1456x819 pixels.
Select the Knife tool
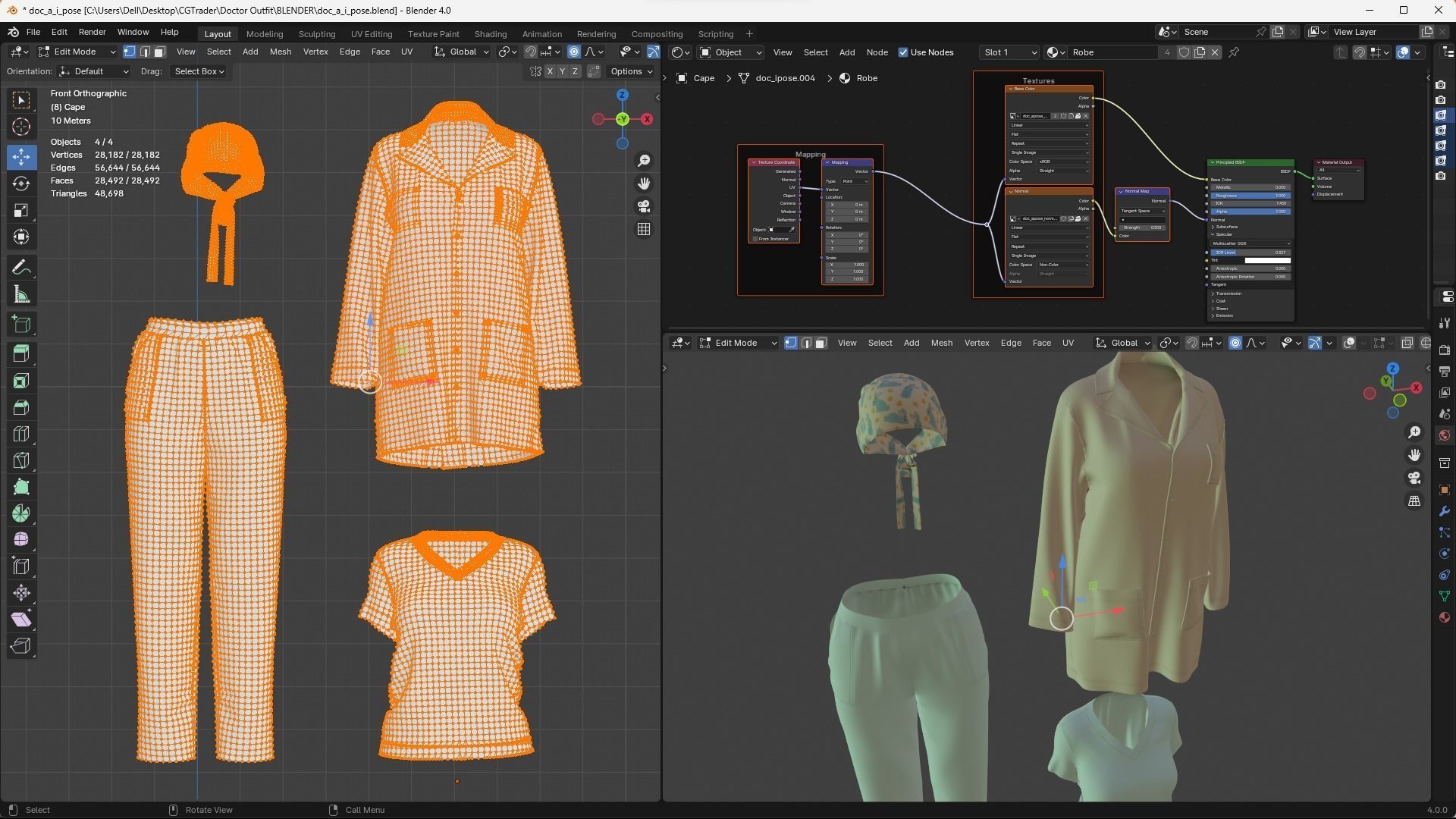[x=21, y=460]
